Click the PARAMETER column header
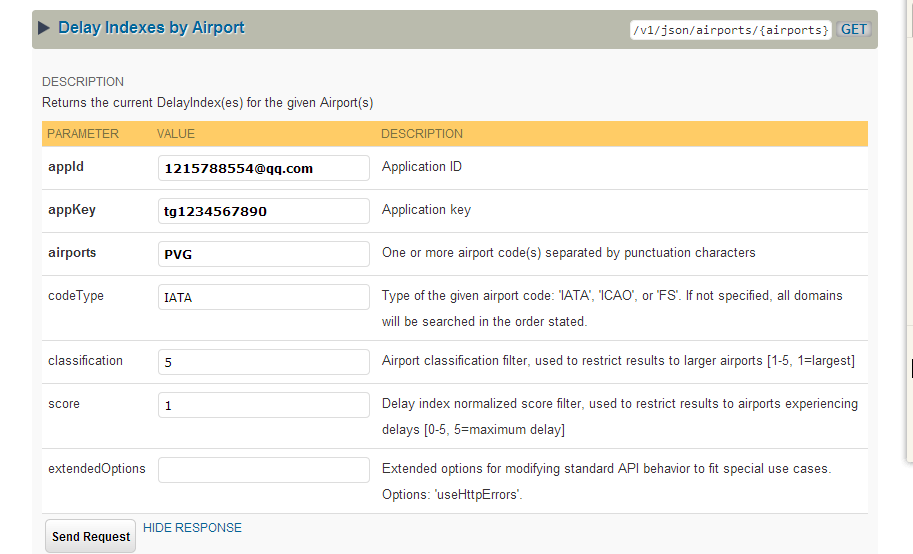 point(83,134)
